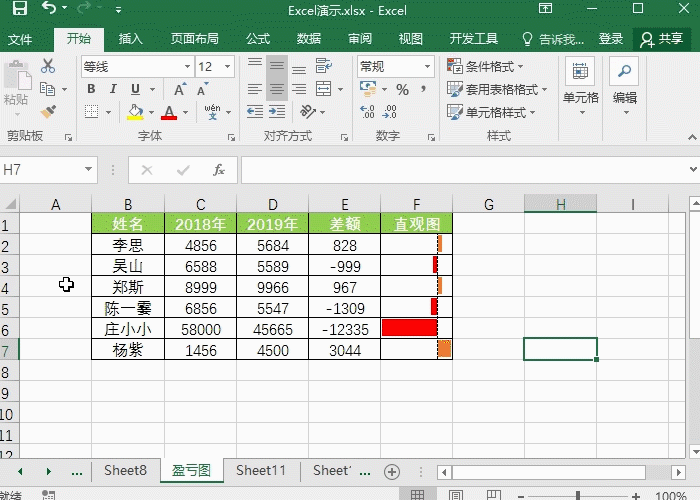Increase decimal places
The image size is (700, 500).
point(367,112)
